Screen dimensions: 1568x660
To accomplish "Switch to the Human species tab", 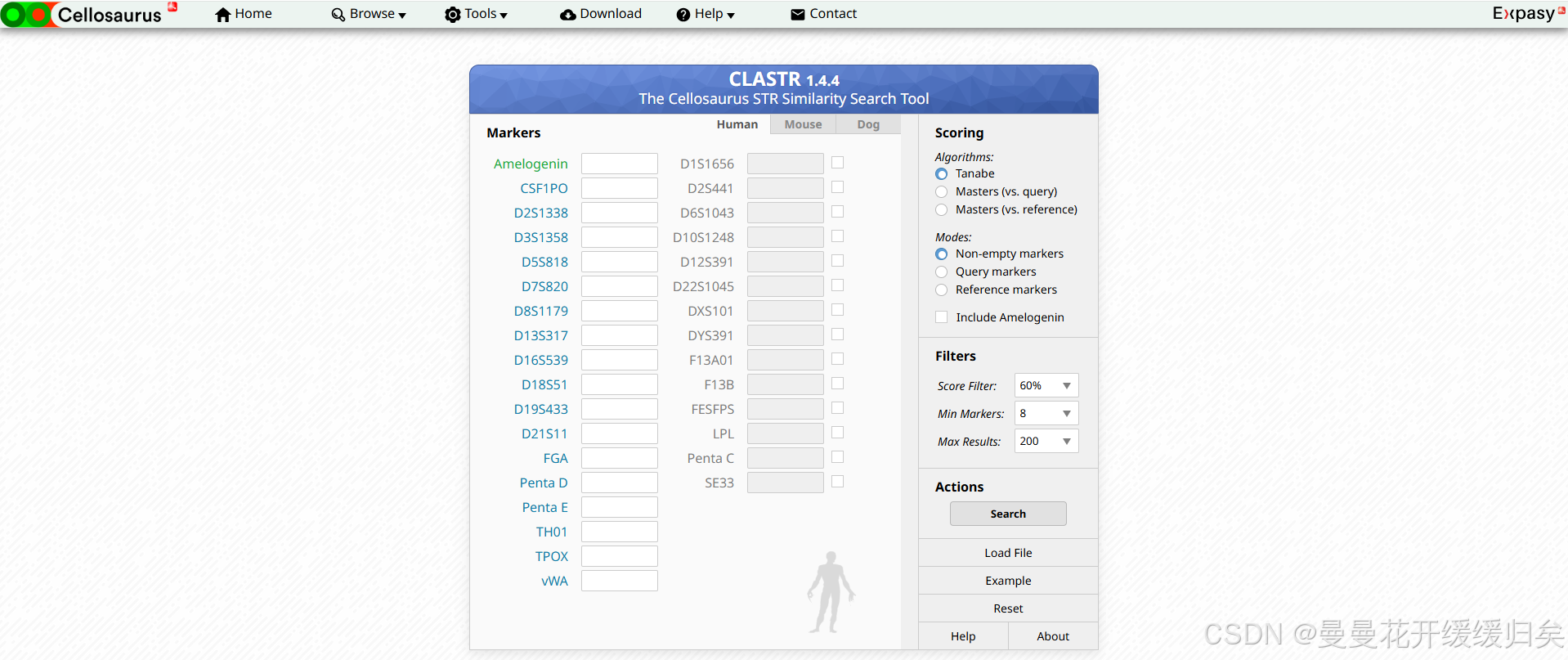I will pos(737,124).
